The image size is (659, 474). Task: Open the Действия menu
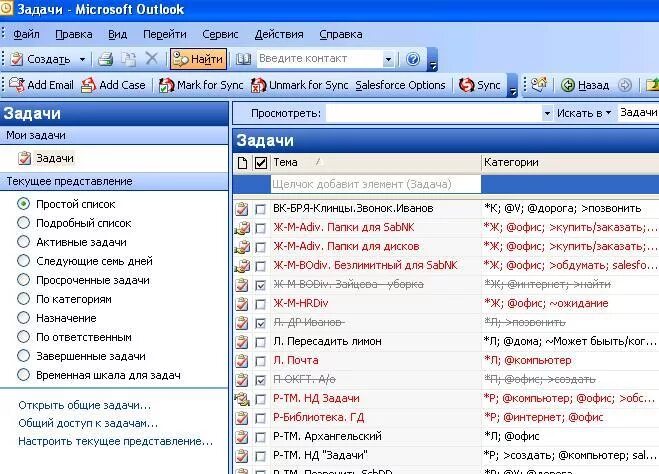(279, 34)
